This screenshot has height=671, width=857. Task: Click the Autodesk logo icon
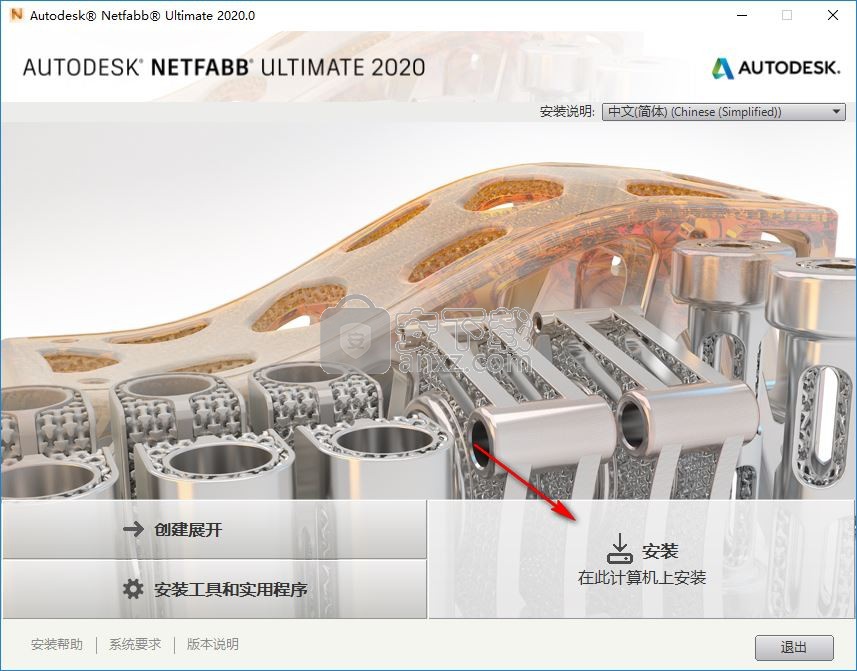point(722,68)
